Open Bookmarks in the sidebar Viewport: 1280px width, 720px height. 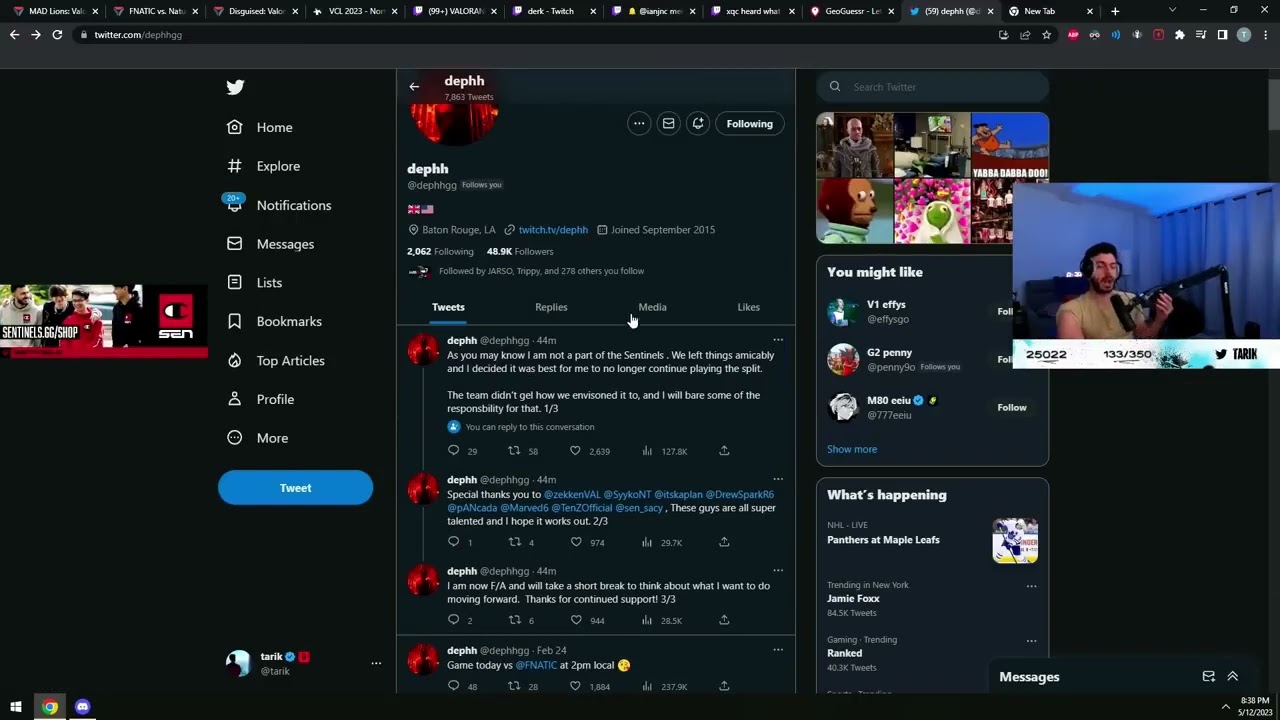(274, 321)
